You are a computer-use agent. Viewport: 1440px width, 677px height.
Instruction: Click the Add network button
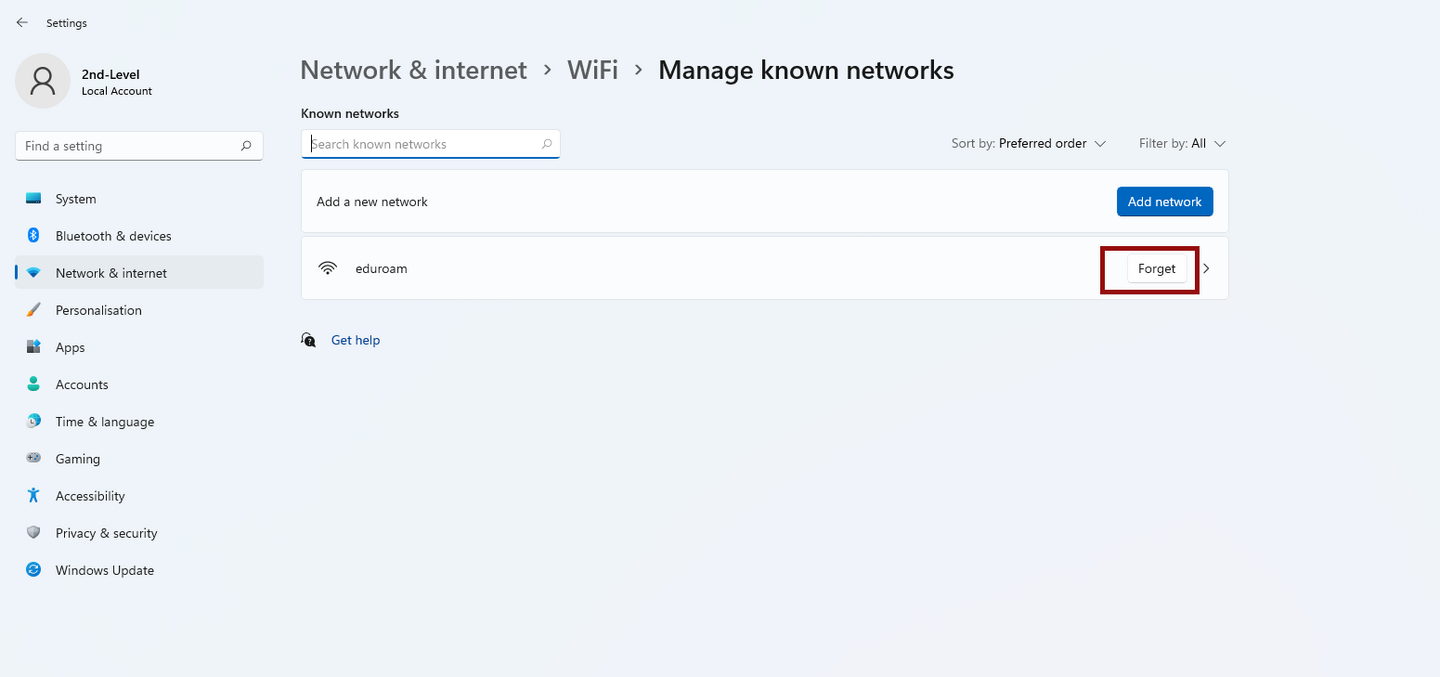[1165, 201]
